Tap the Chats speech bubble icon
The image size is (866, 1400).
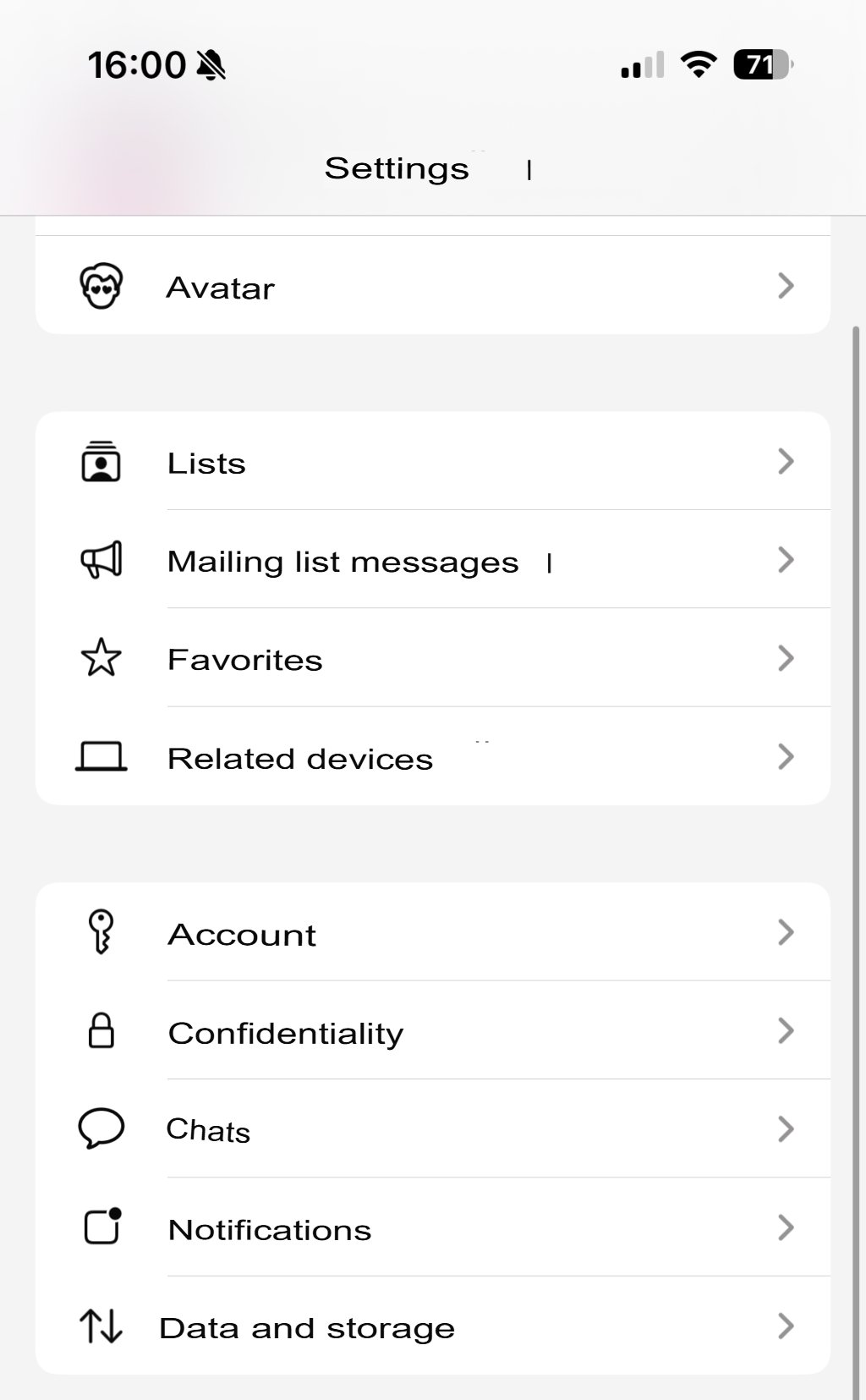pos(101,1128)
